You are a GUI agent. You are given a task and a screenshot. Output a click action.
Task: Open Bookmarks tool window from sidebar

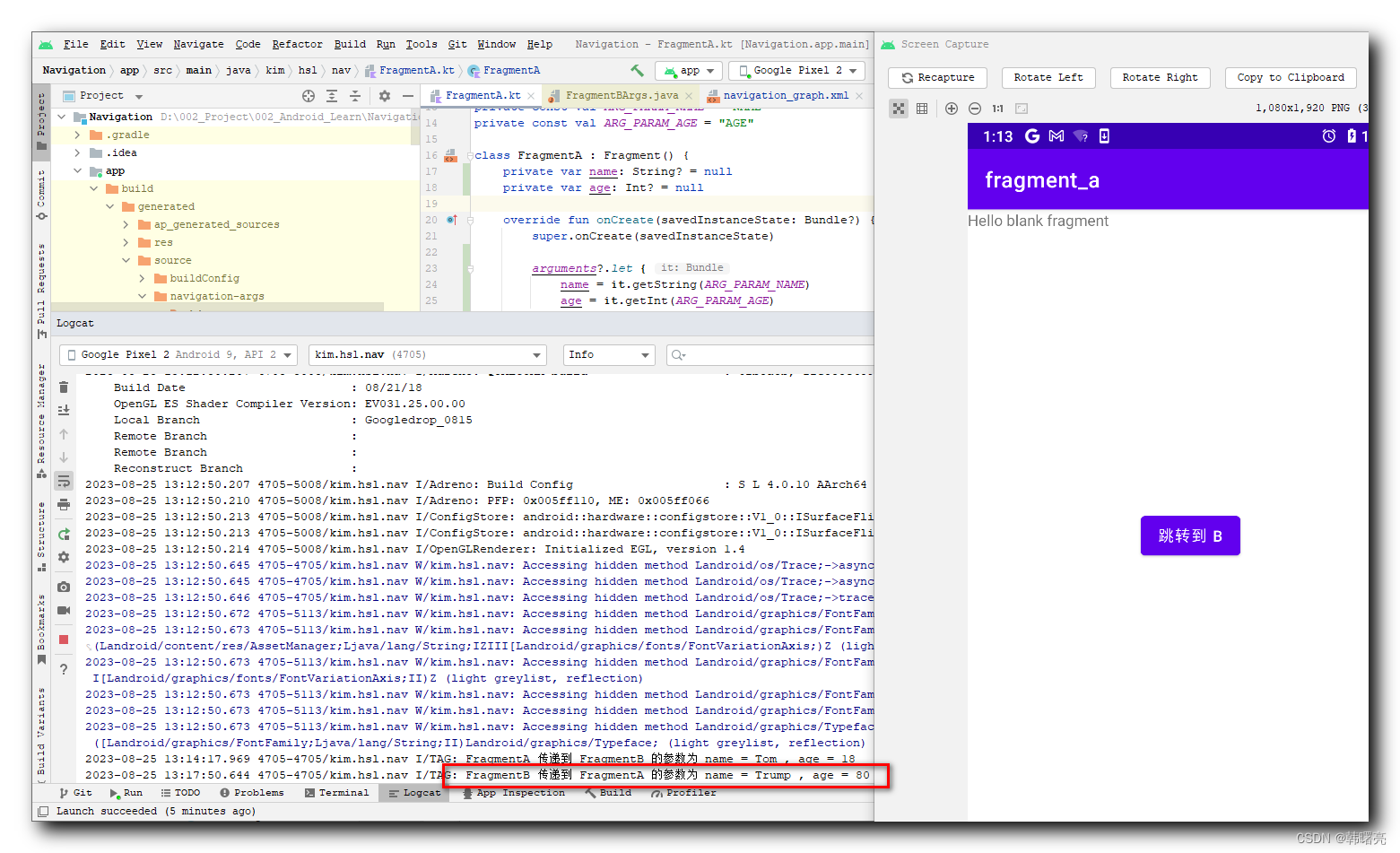(x=41, y=629)
